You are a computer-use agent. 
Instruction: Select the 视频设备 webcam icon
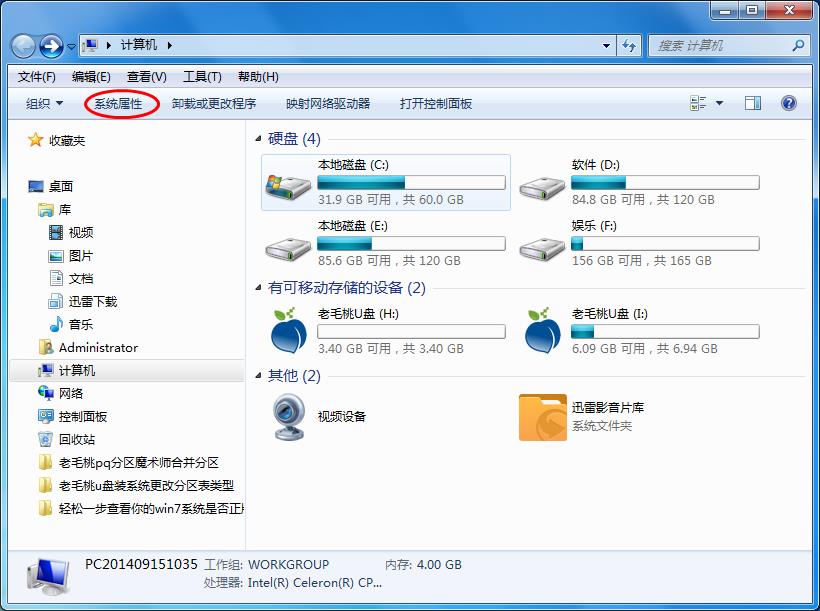click(x=288, y=417)
